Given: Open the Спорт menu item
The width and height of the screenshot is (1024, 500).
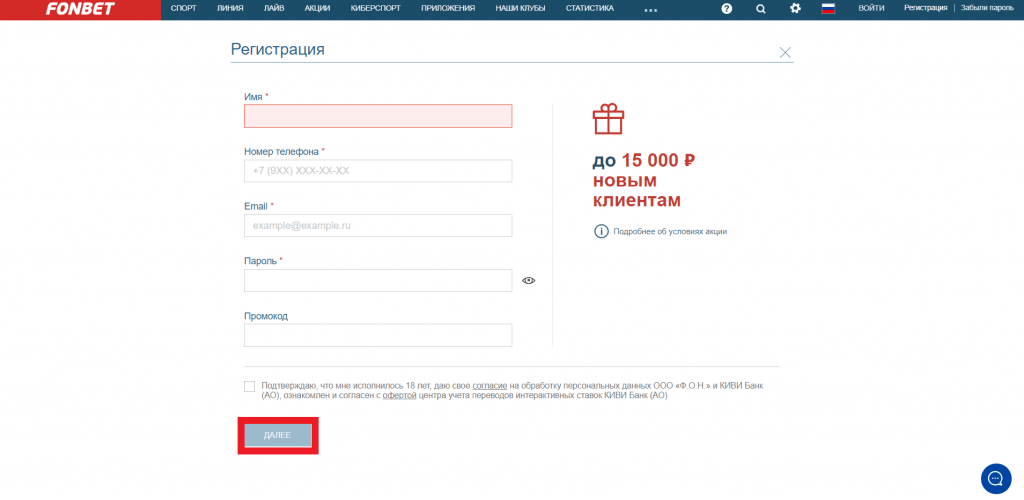Looking at the screenshot, I should [x=183, y=8].
